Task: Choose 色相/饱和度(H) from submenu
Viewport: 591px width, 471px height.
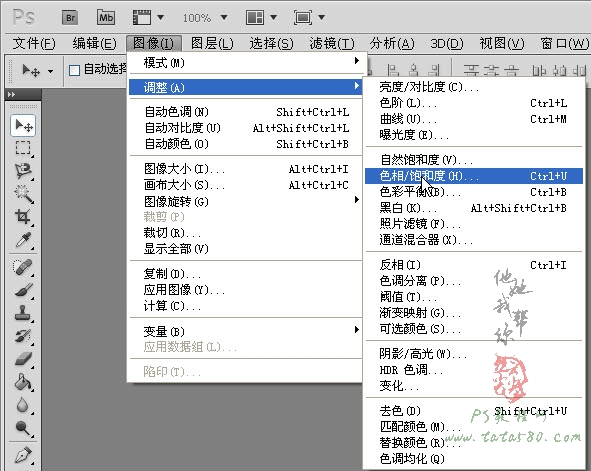Action: 474,176
